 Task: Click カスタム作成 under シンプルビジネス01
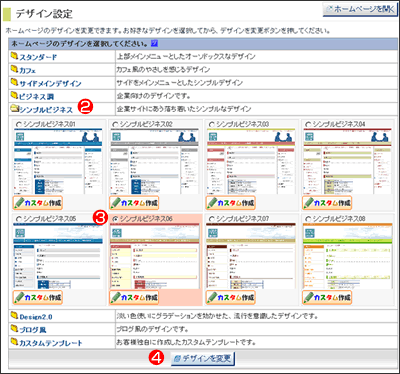38,203
